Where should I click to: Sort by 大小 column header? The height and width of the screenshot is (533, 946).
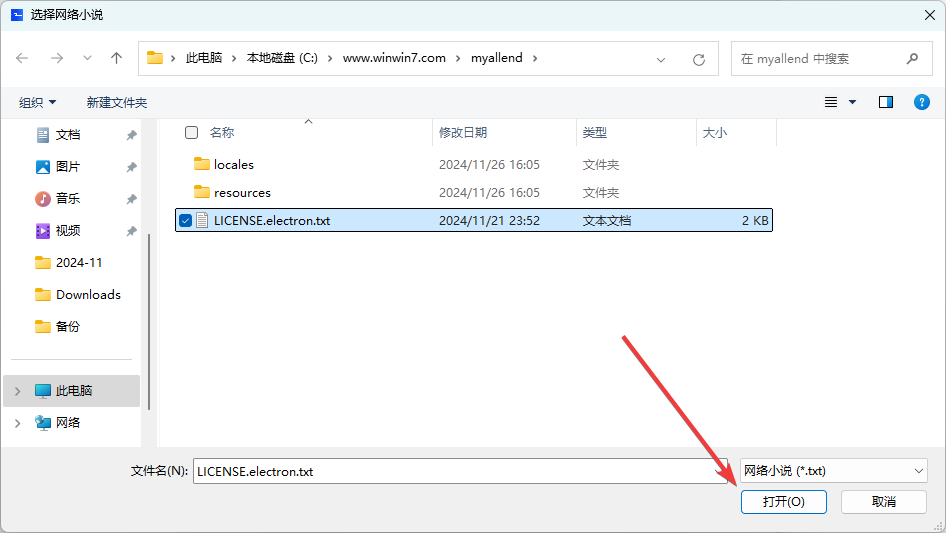[715, 132]
